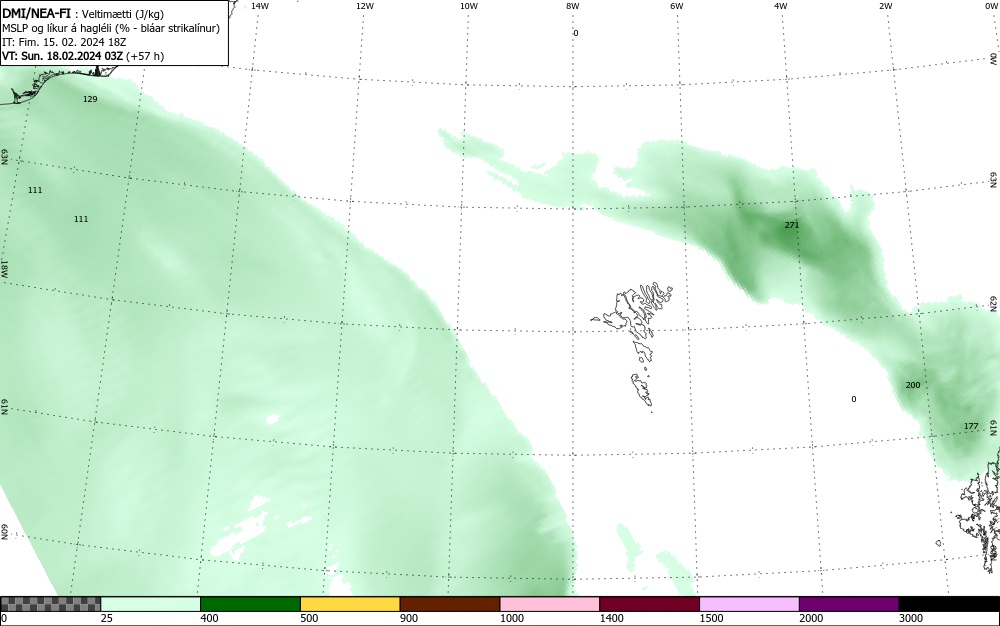Click the Shetland Islands coastline outline
1000x626 pixels.
tap(979, 510)
